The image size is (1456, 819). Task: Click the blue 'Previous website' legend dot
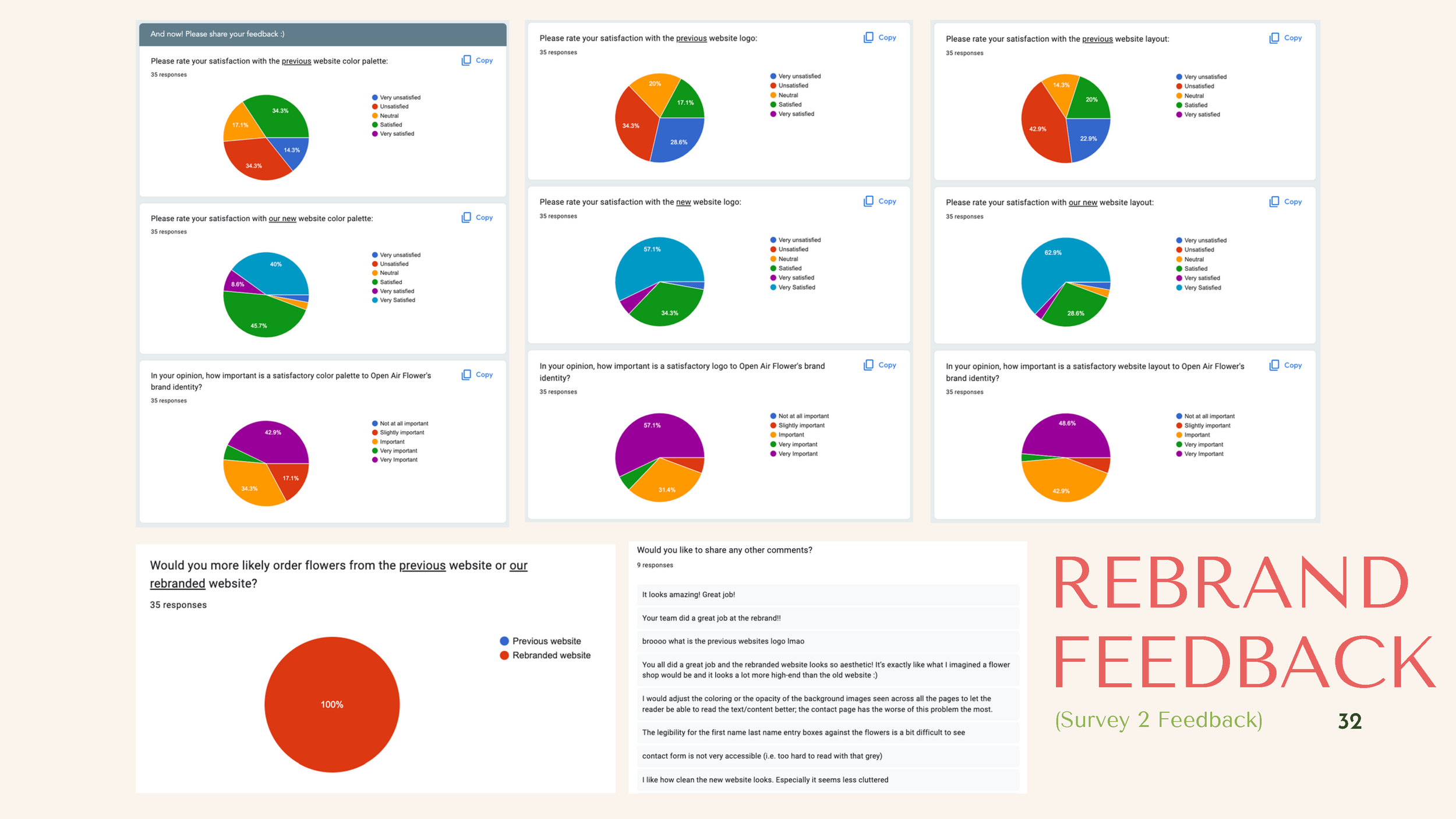(503, 641)
